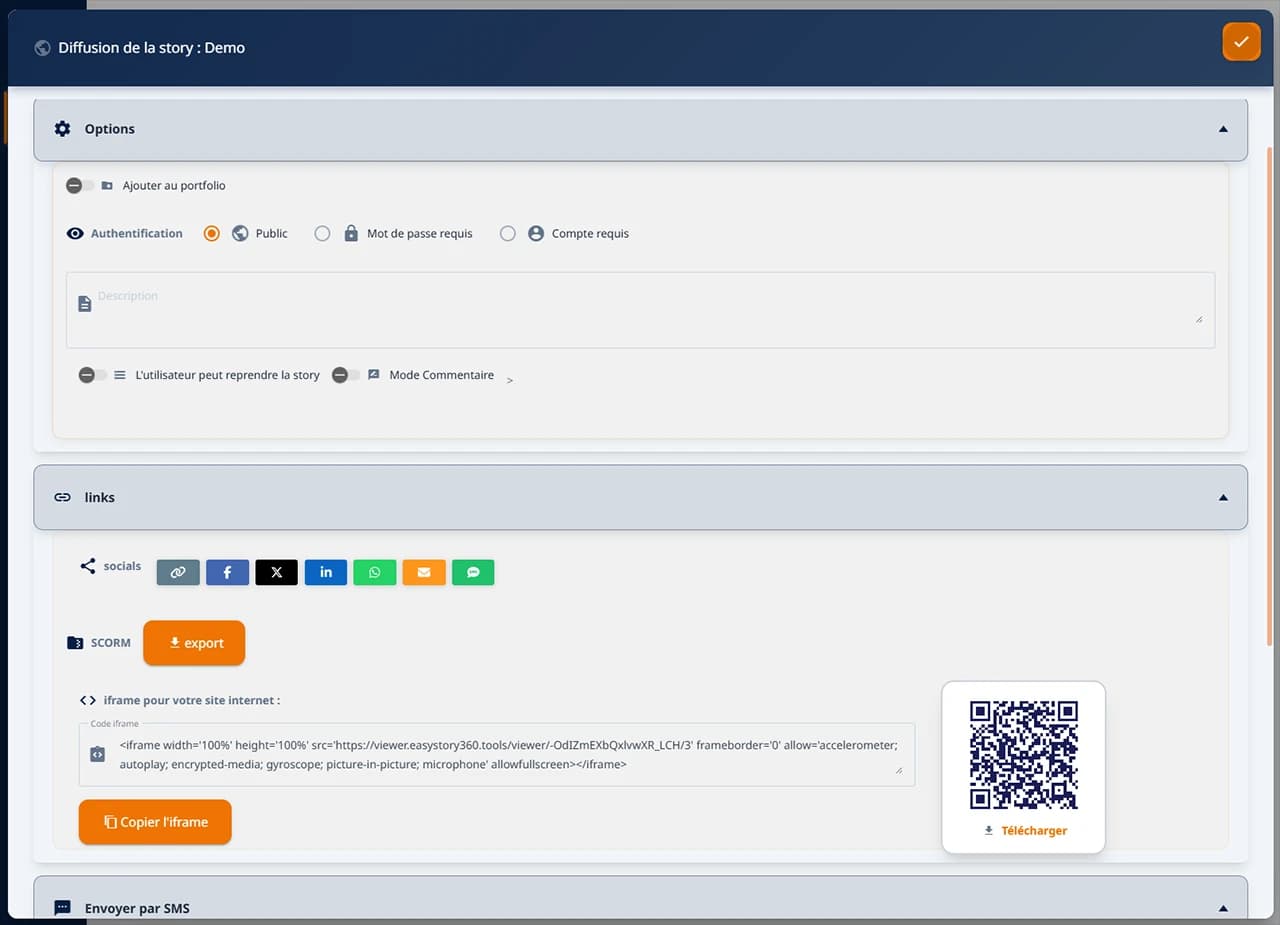Confirm with the orange checkmark button
This screenshot has height=925, width=1280.
coord(1241,42)
